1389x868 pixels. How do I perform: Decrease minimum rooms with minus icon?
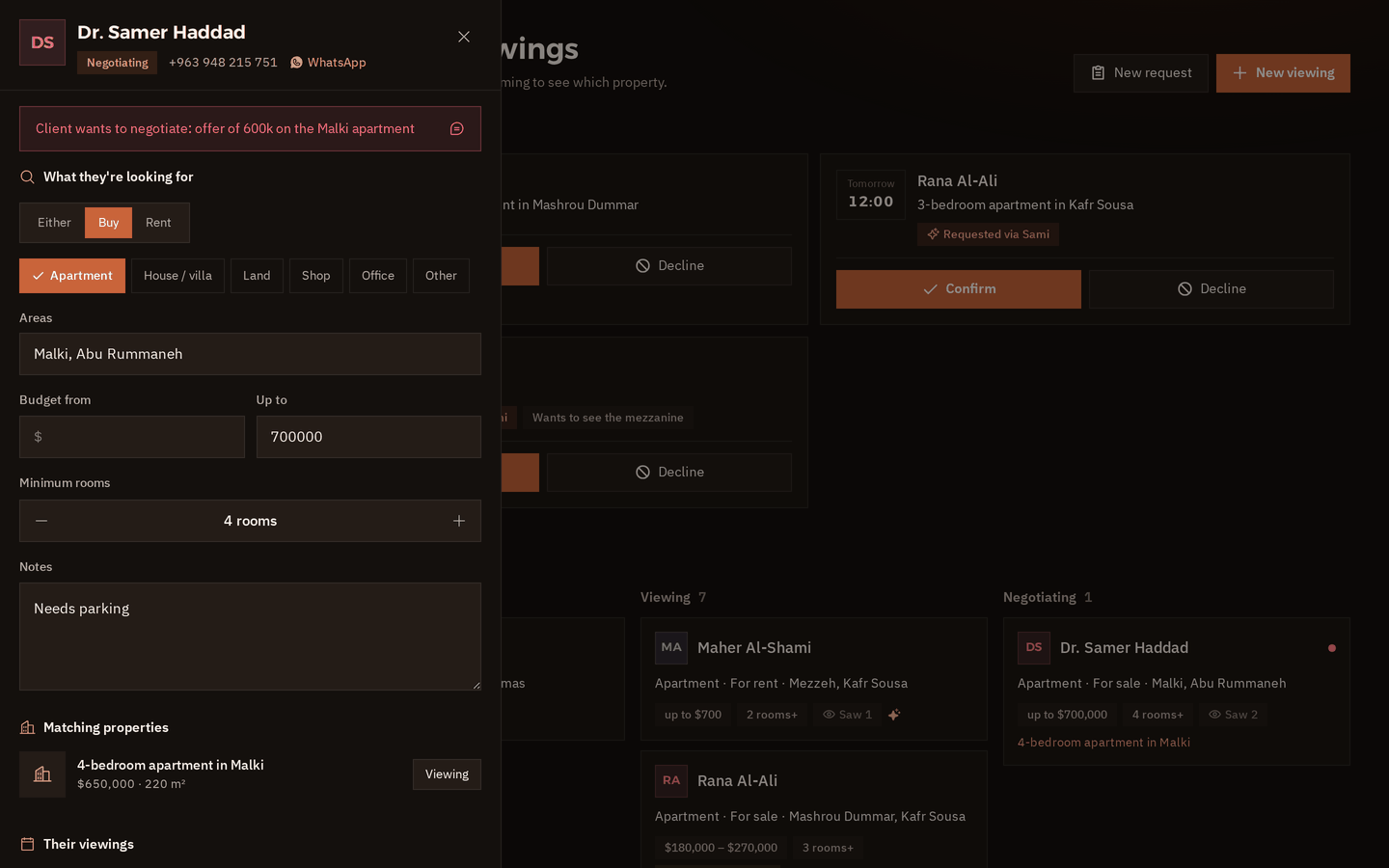coord(41,521)
